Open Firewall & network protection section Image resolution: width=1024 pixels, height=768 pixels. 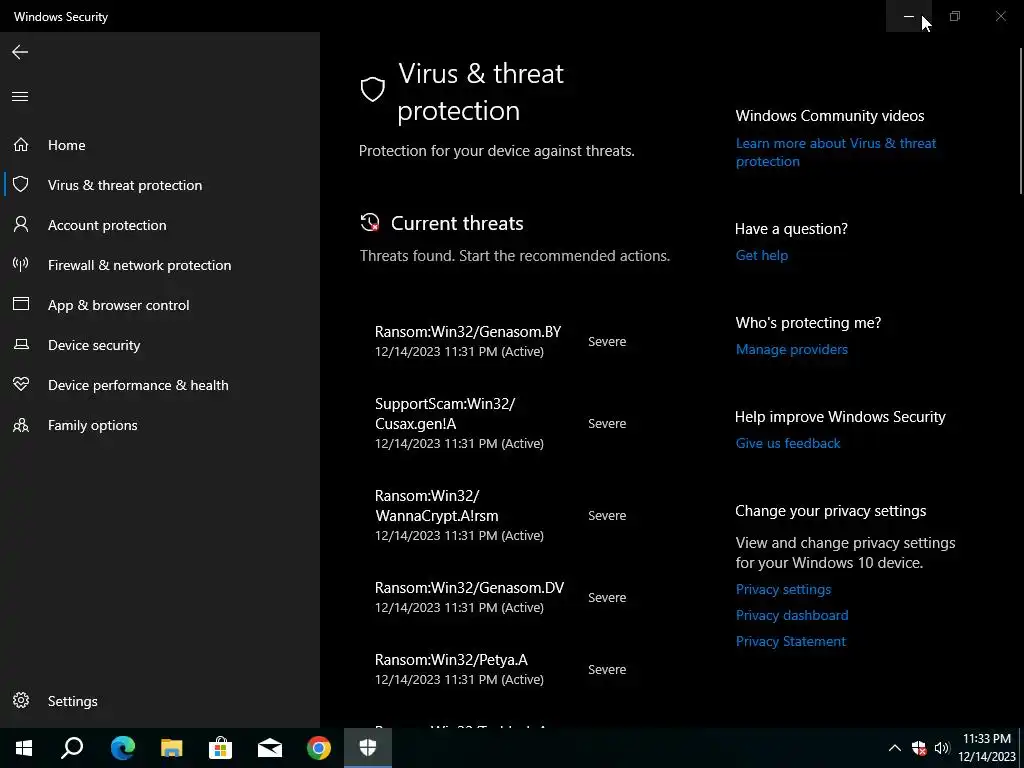(140, 265)
